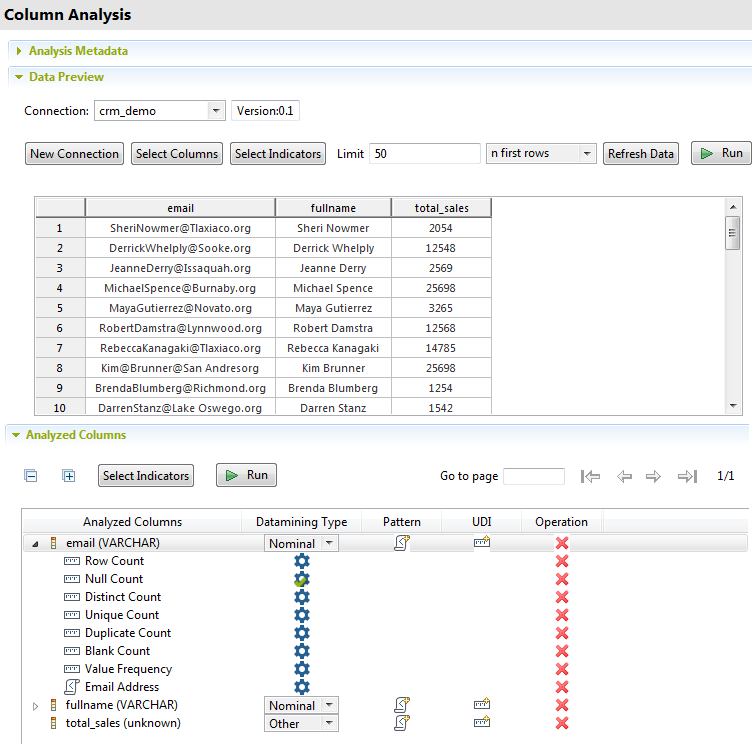This screenshot has height=746, width=752.
Task: Expand the Analysis Metadata section
Action: (18, 51)
